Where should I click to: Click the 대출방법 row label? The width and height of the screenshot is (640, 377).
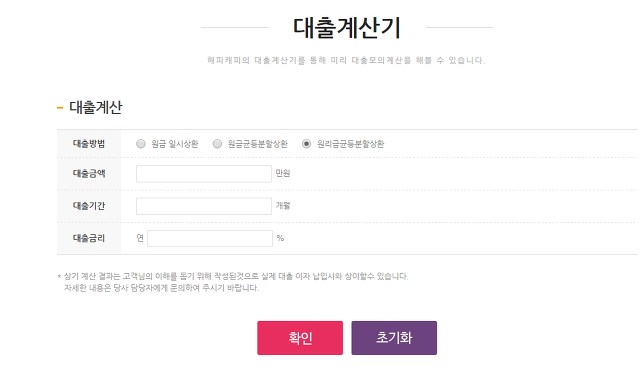(x=89, y=144)
